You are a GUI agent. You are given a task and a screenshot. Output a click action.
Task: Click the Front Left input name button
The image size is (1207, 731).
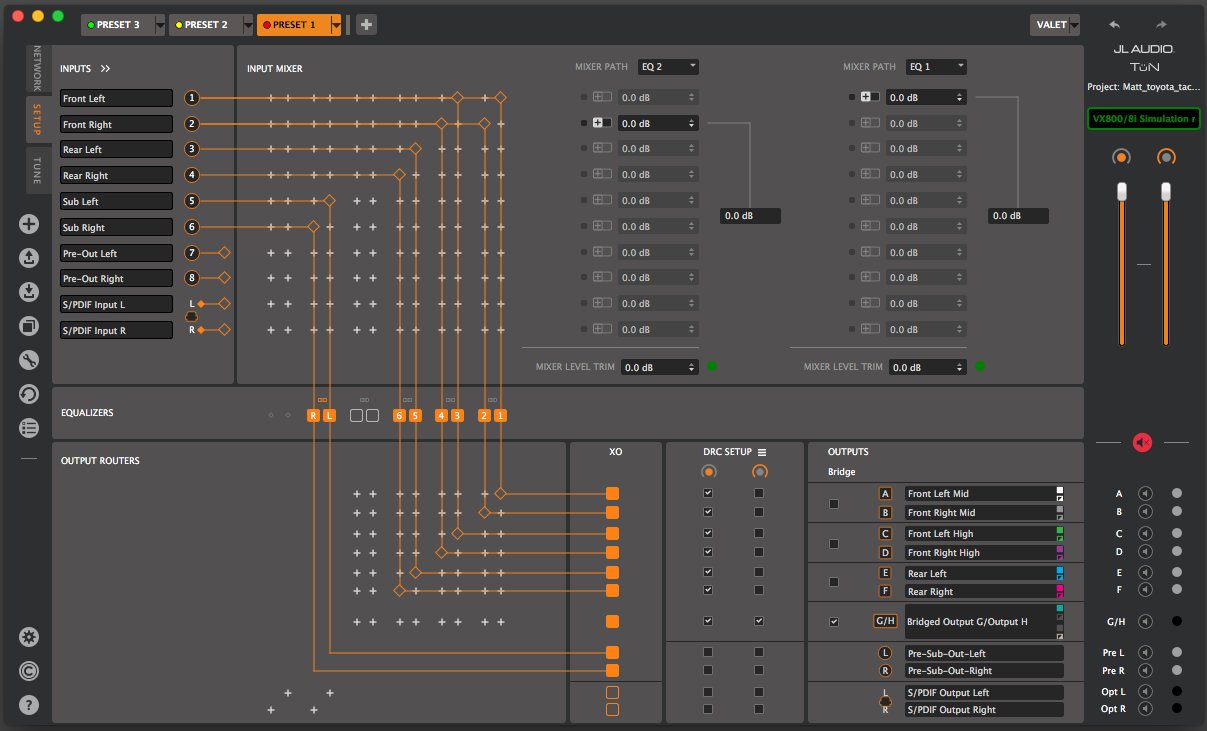coord(117,98)
